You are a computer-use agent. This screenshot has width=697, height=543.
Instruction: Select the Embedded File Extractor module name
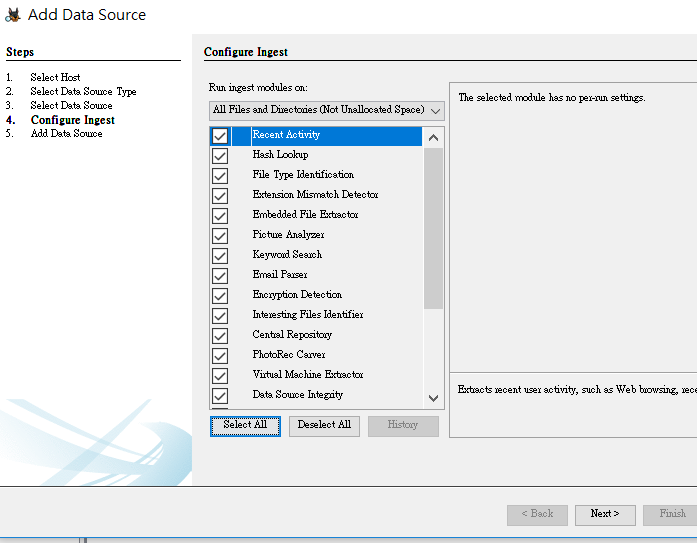tap(305, 215)
